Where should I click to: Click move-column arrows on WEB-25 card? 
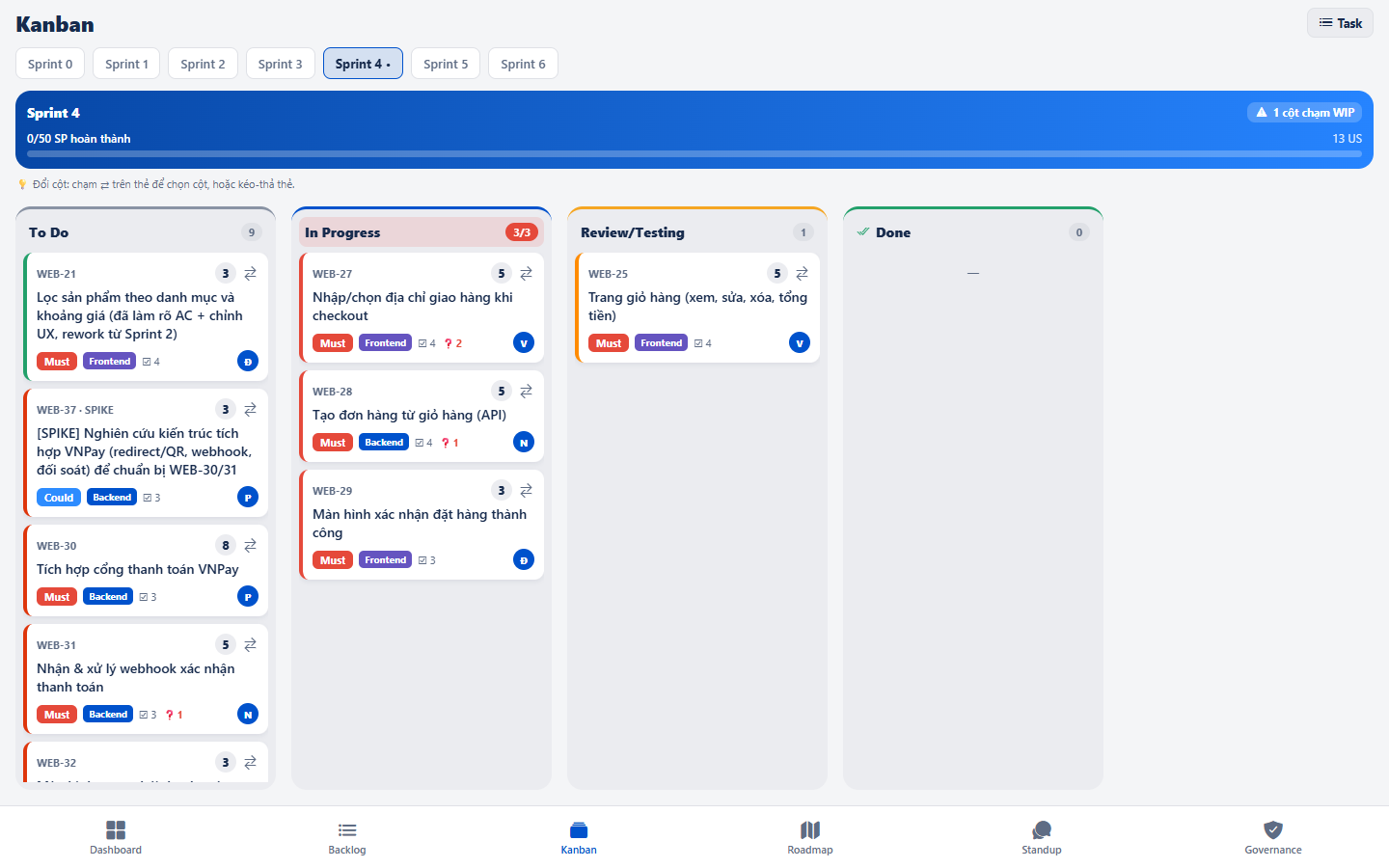(802, 274)
